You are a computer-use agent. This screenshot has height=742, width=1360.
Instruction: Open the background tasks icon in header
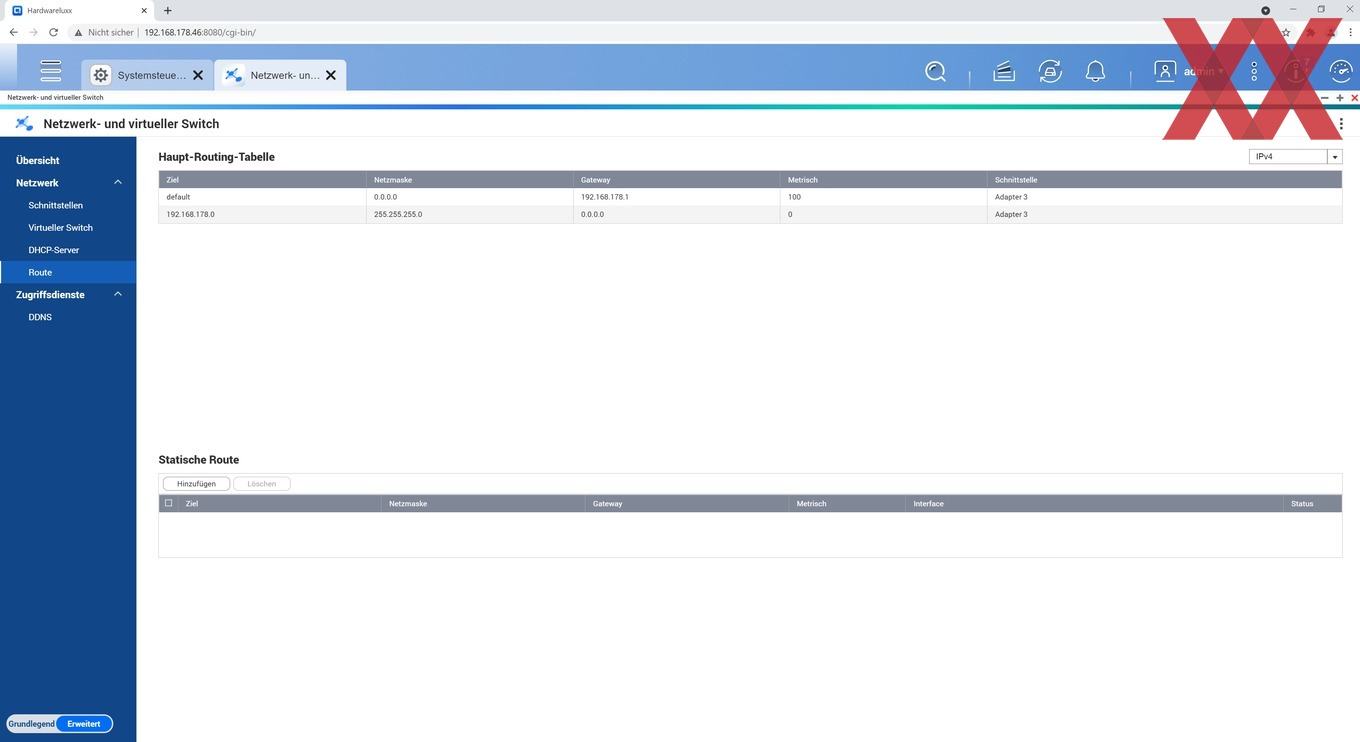tap(1004, 72)
